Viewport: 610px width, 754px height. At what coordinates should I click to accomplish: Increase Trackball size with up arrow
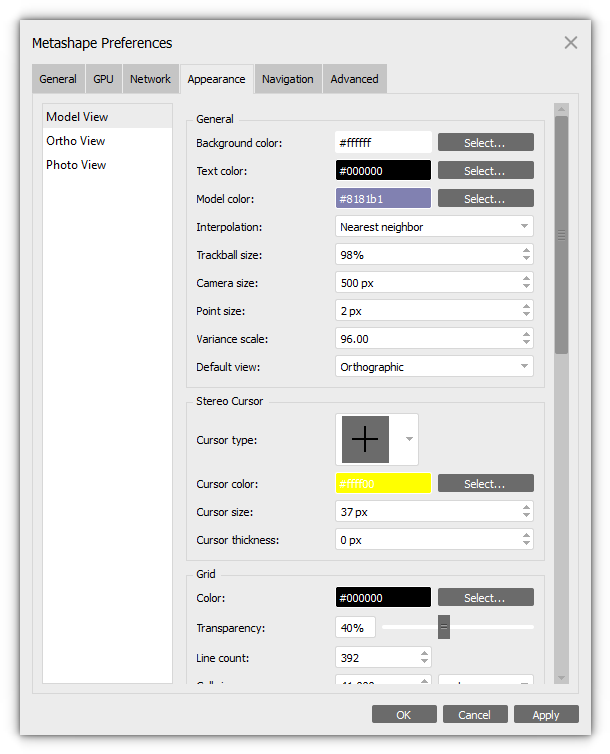pyautogui.click(x=526, y=250)
